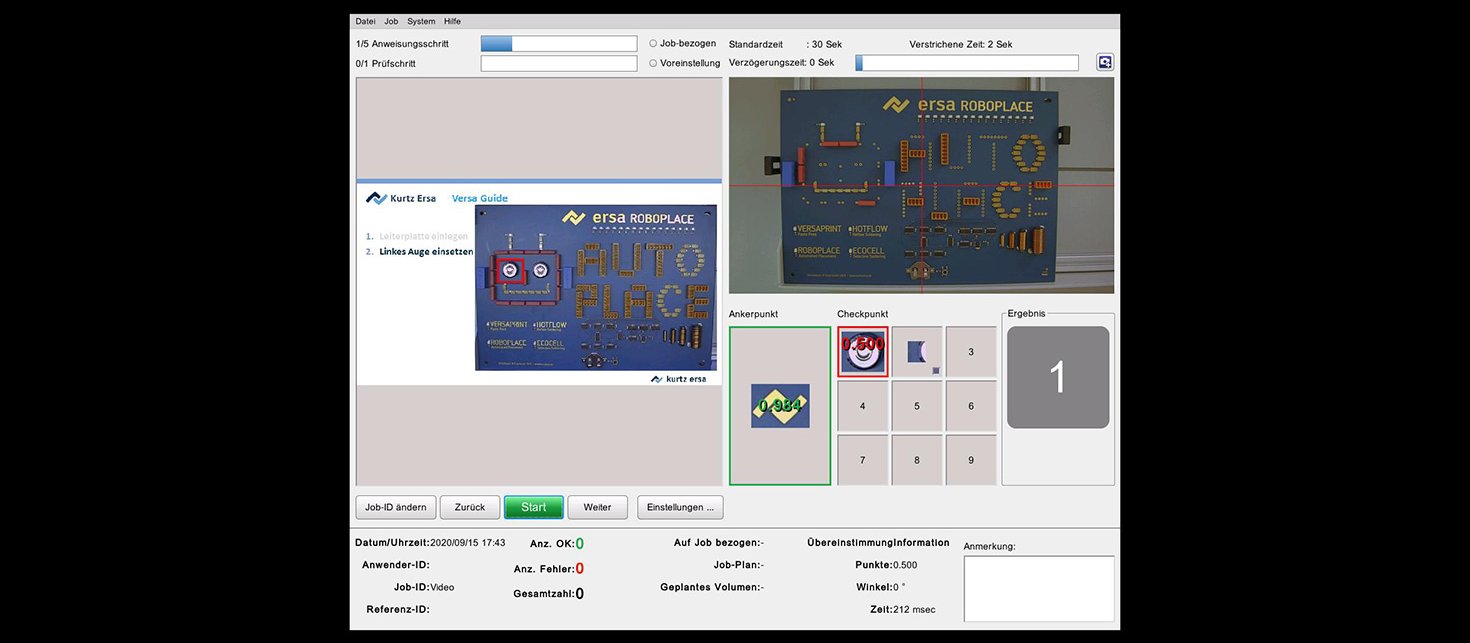
Task: Click the Anweisungsschritt progress bar
Action: (559, 44)
